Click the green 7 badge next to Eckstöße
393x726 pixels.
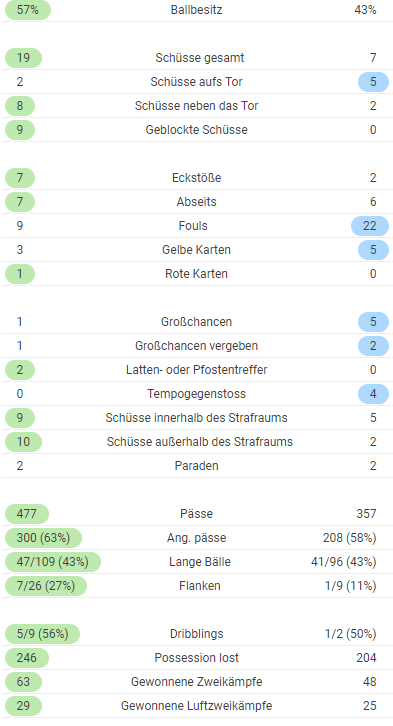[x=19, y=178]
